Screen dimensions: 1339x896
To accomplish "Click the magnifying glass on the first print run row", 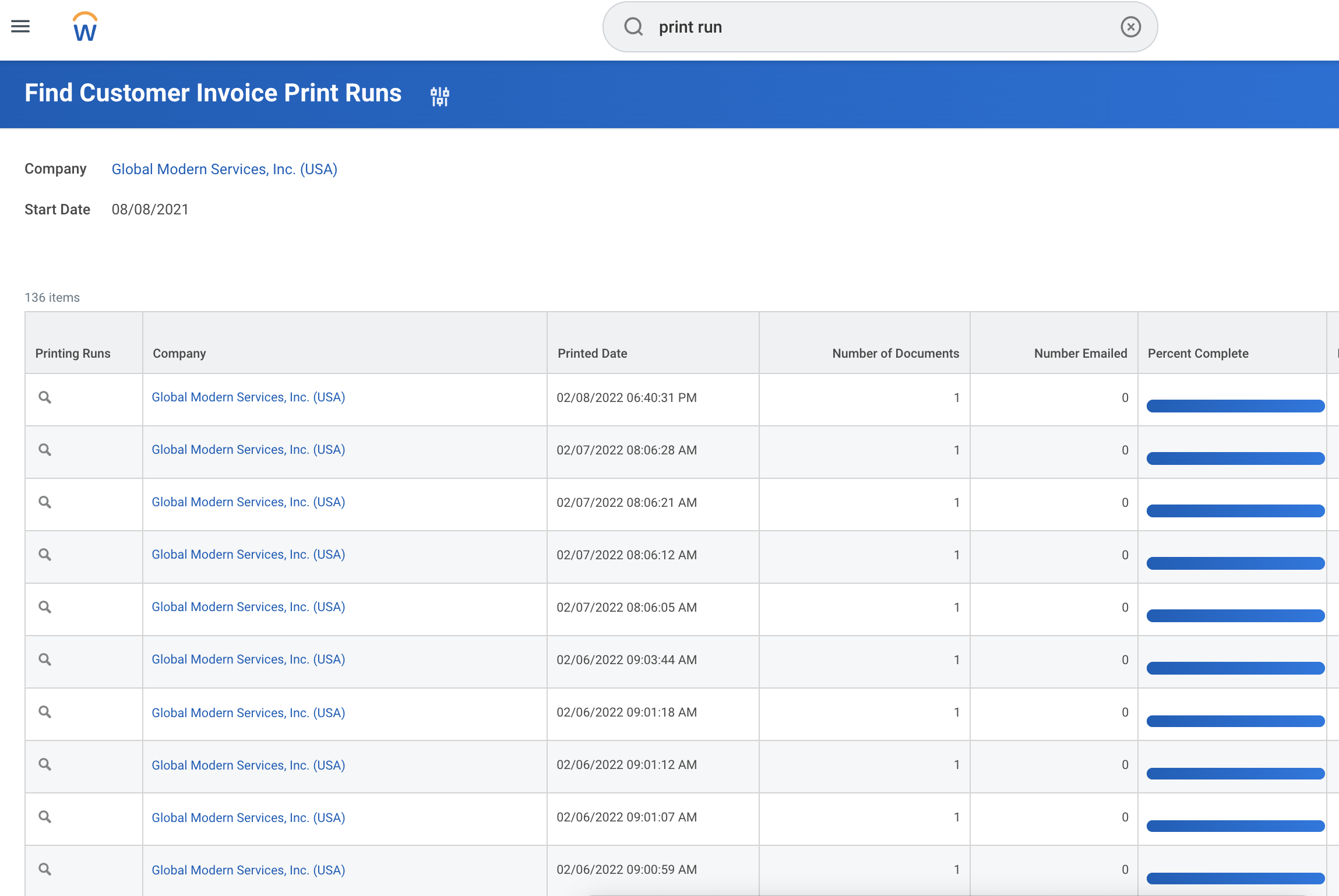I will coord(45,398).
